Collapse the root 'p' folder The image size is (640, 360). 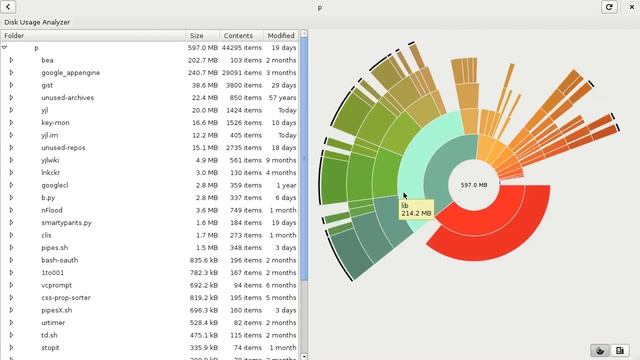point(4,48)
